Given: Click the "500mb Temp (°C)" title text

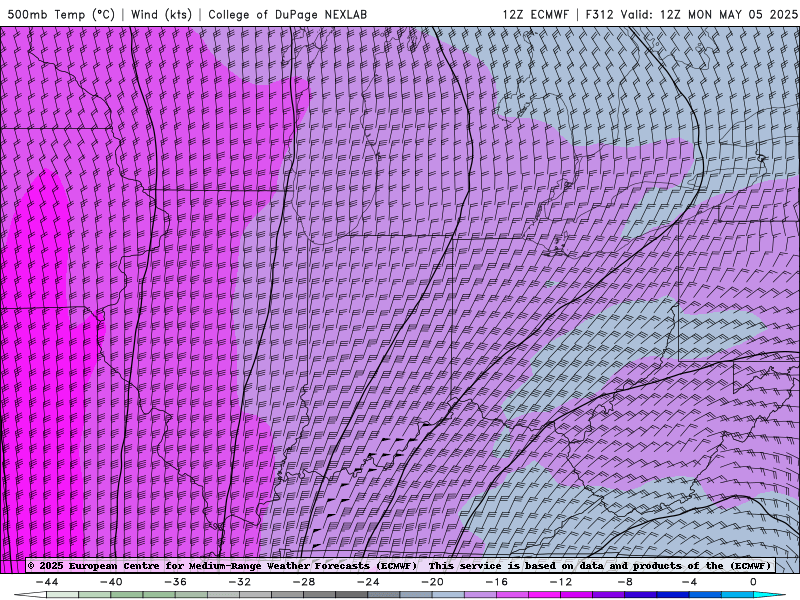Looking at the screenshot, I should click(x=61, y=14).
